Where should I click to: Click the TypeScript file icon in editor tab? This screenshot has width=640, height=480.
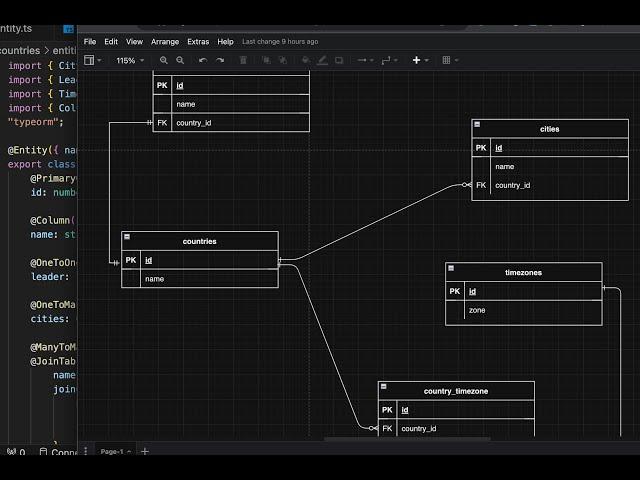pyautogui.click(x=69, y=29)
